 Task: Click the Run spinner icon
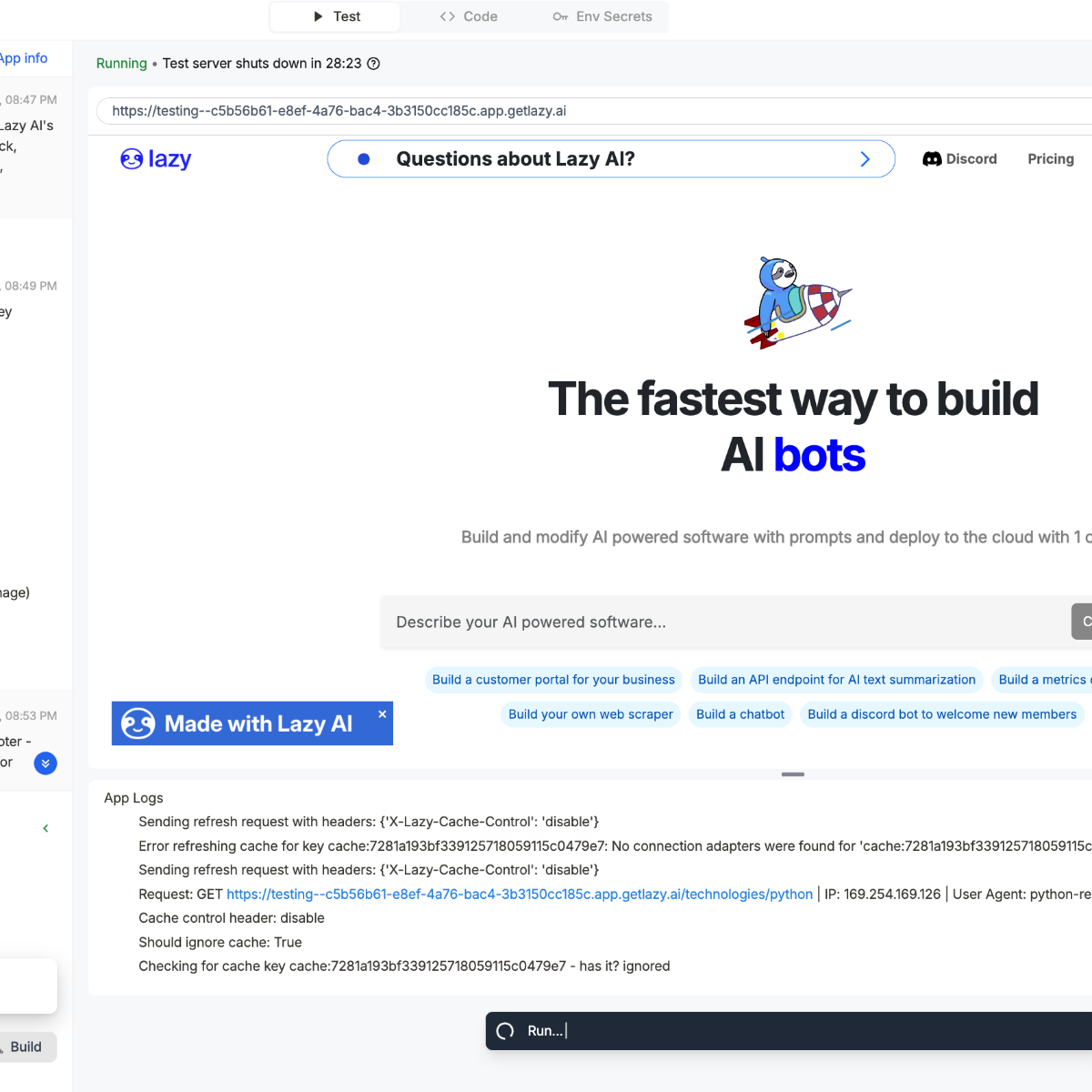click(x=505, y=1031)
